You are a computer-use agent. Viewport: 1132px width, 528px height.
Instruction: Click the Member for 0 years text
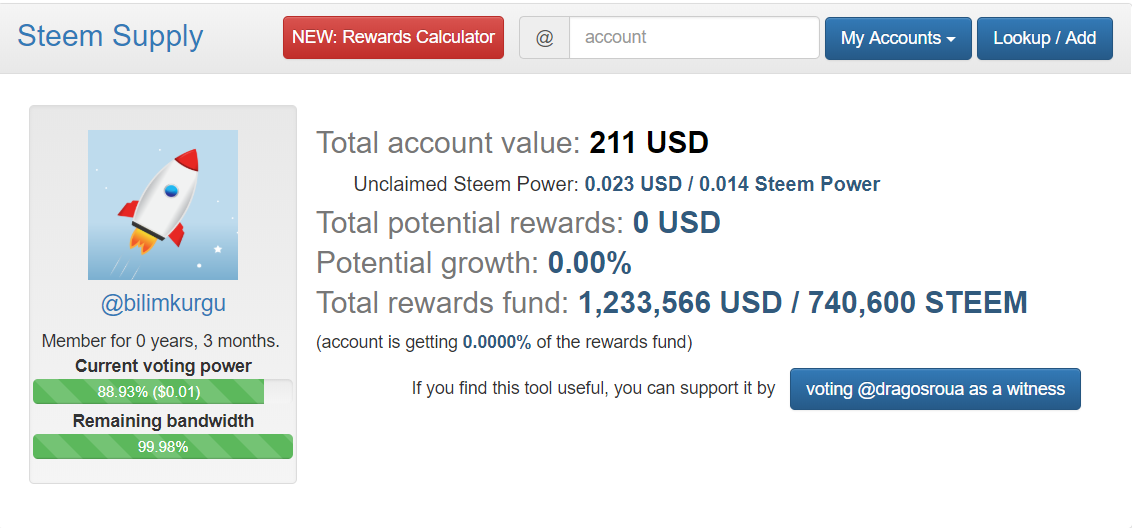[161, 341]
